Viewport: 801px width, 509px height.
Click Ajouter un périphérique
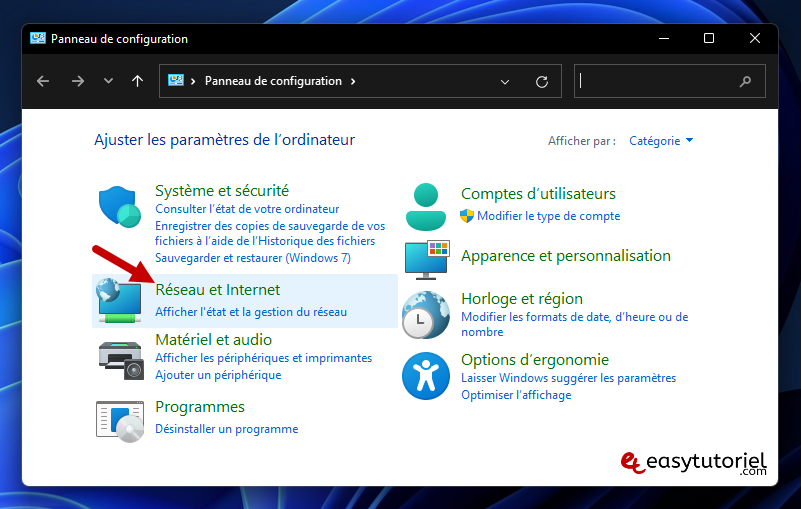point(218,375)
